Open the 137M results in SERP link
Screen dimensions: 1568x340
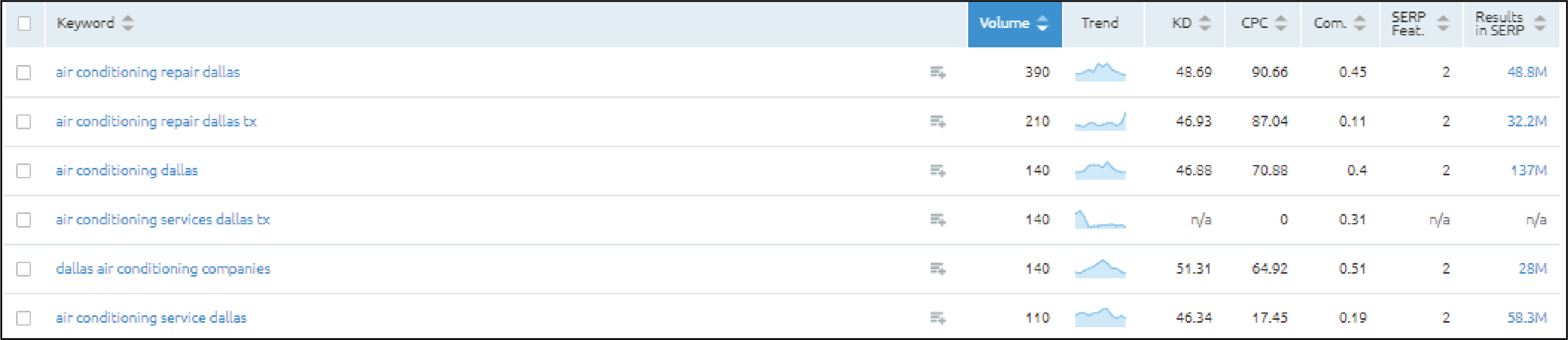(1528, 170)
